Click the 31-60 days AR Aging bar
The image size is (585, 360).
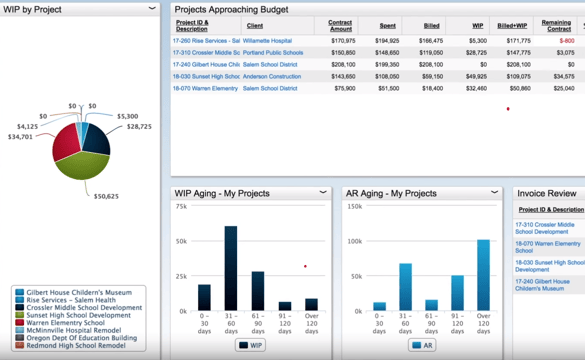coord(405,287)
